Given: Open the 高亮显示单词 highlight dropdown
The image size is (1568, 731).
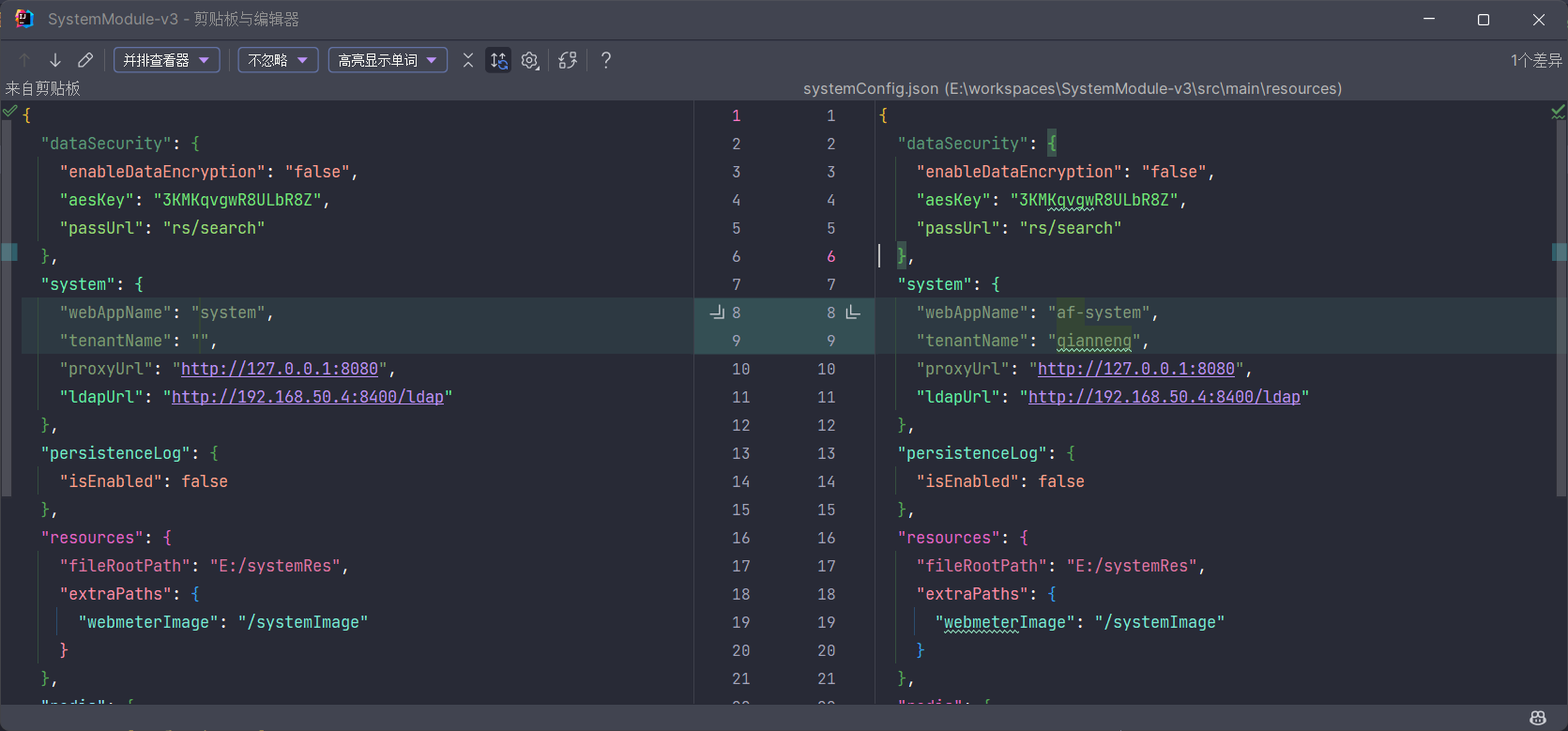Looking at the screenshot, I should tap(388, 60).
